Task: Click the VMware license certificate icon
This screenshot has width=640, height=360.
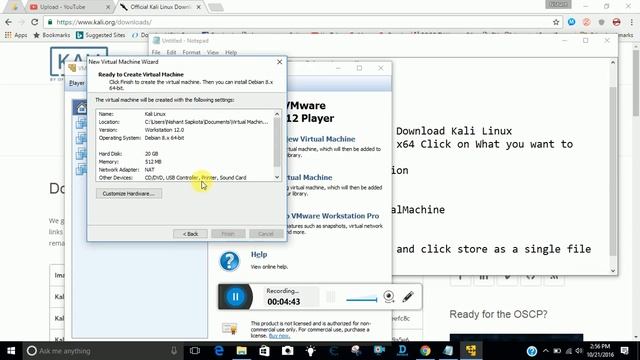Action: pos(229,329)
